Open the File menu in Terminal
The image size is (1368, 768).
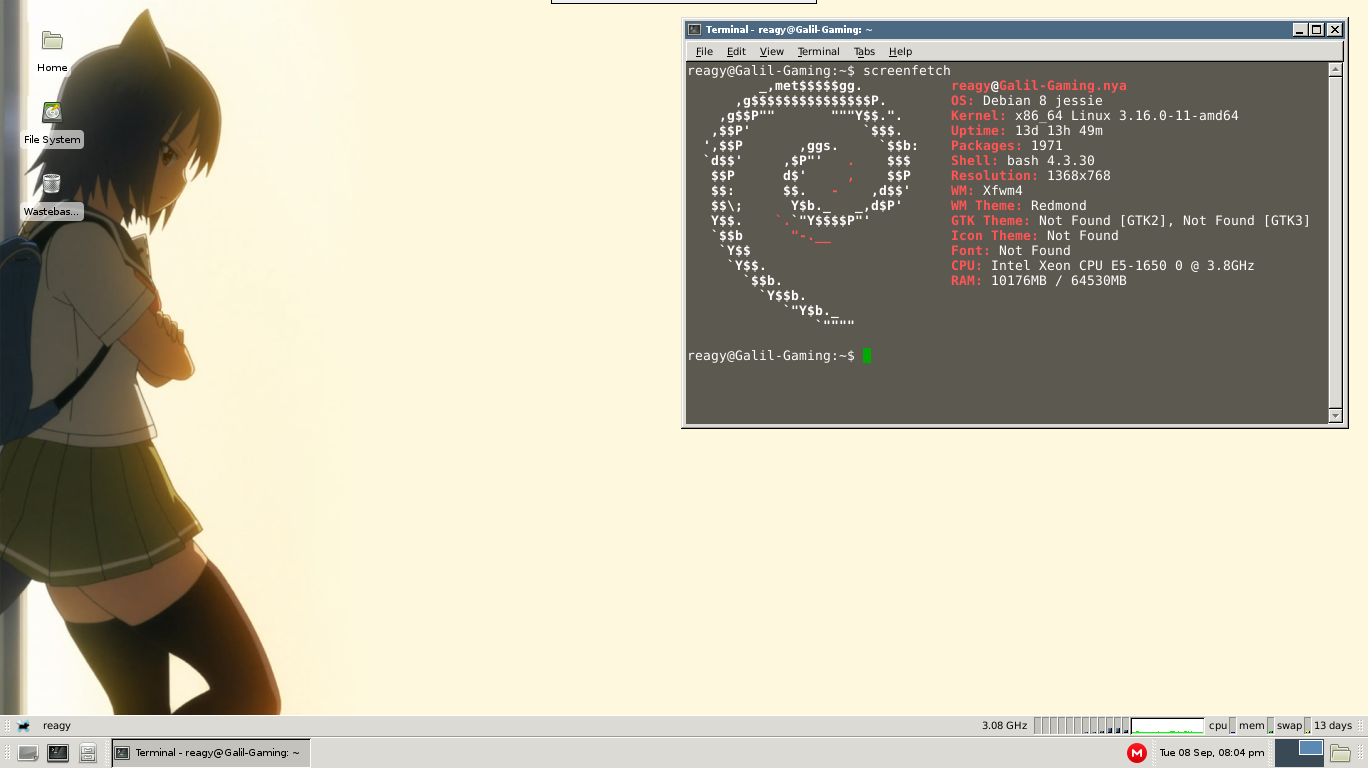pyautogui.click(x=704, y=51)
